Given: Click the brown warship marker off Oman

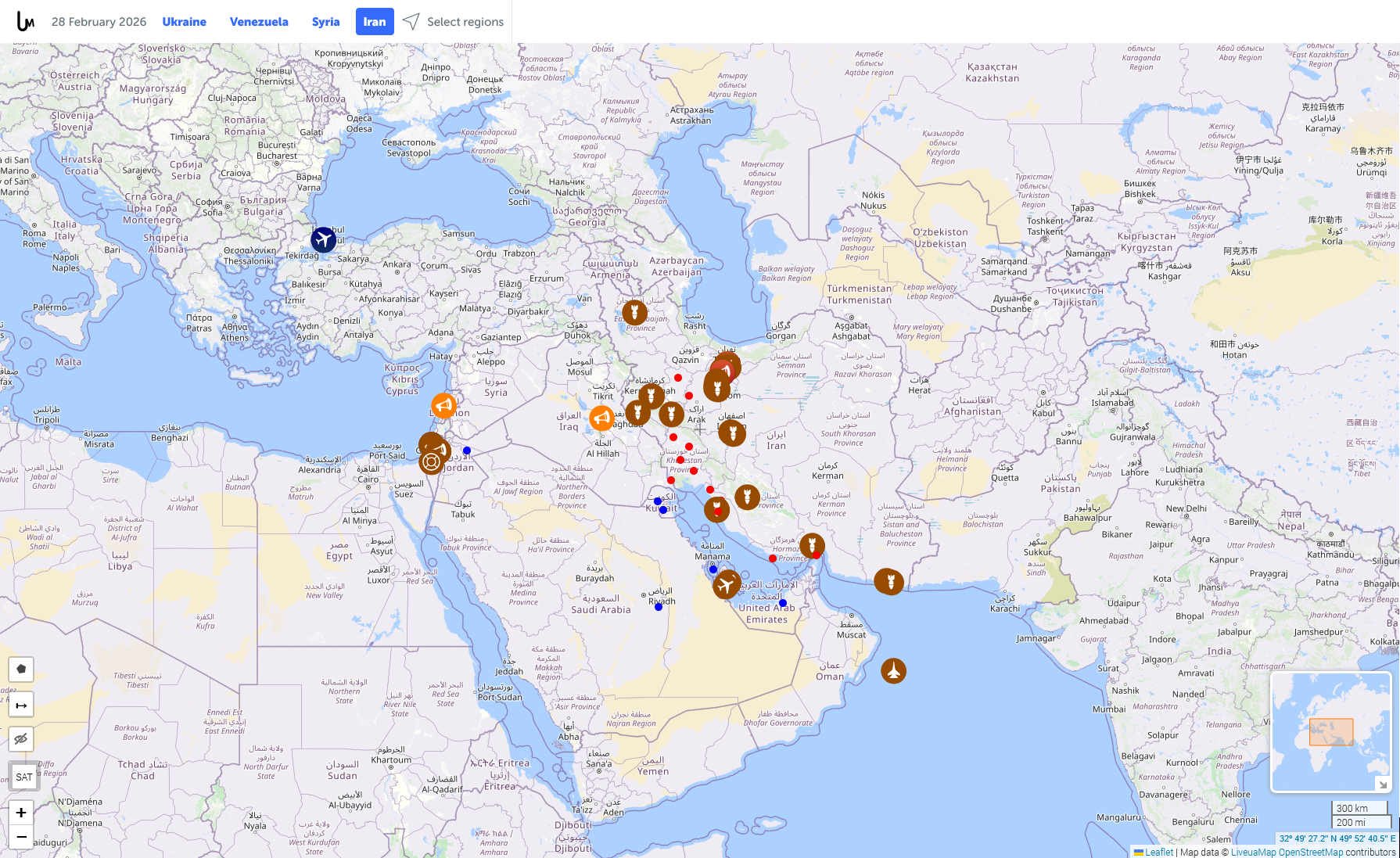Looking at the screenshot, I should pyautogui.click(x=893, y=670).
